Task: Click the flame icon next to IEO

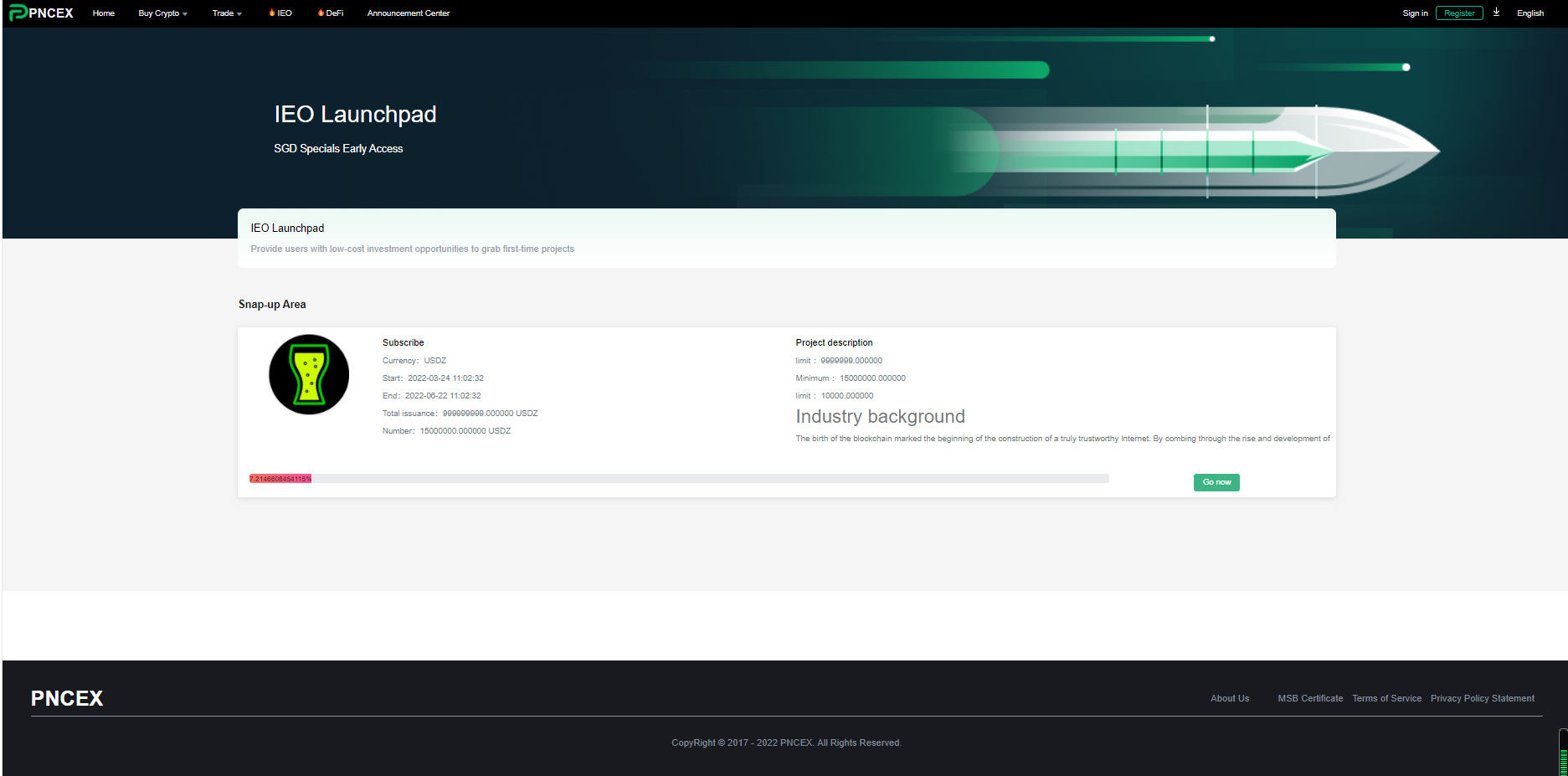Action: (272, 13)
